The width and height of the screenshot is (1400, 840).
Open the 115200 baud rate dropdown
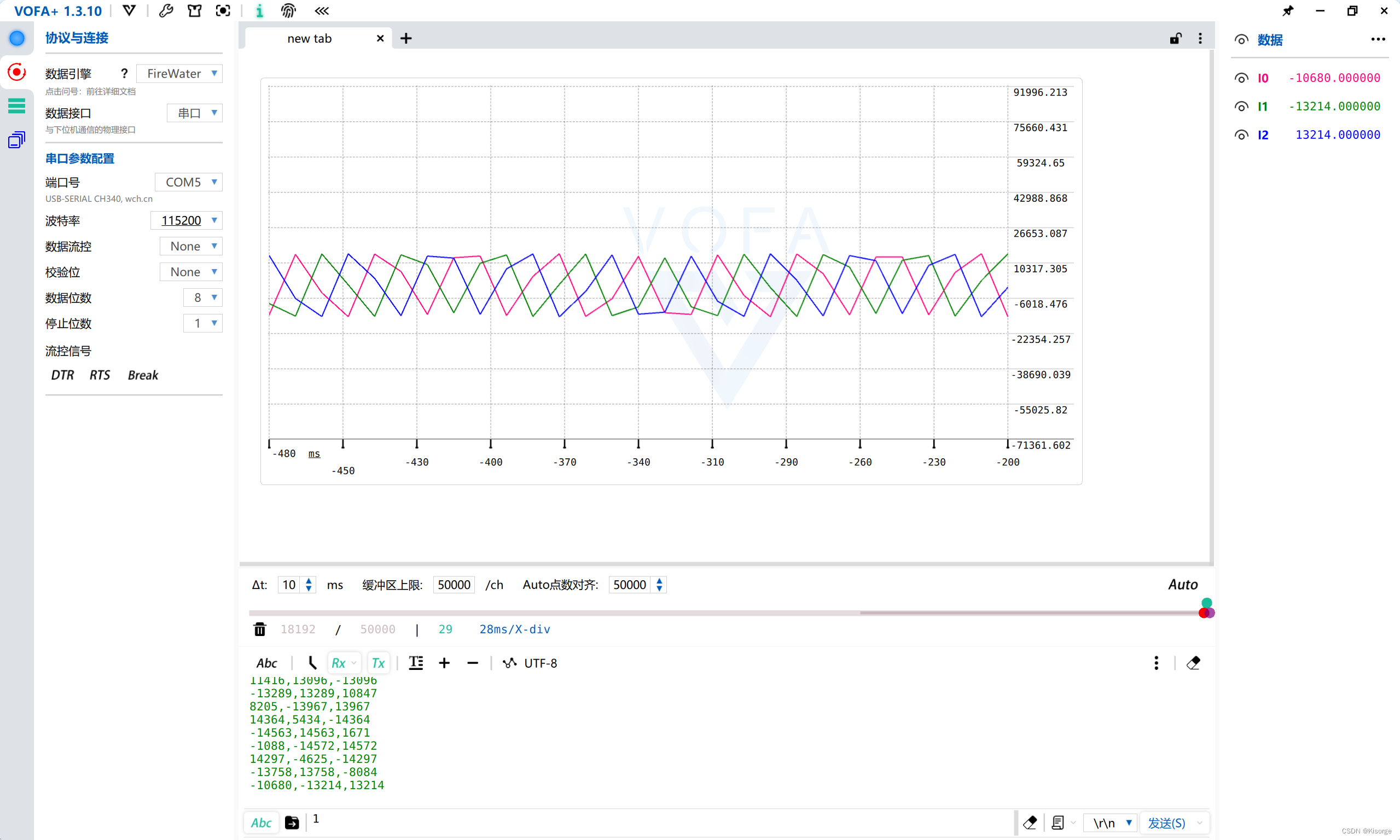[x=187, y=220]
